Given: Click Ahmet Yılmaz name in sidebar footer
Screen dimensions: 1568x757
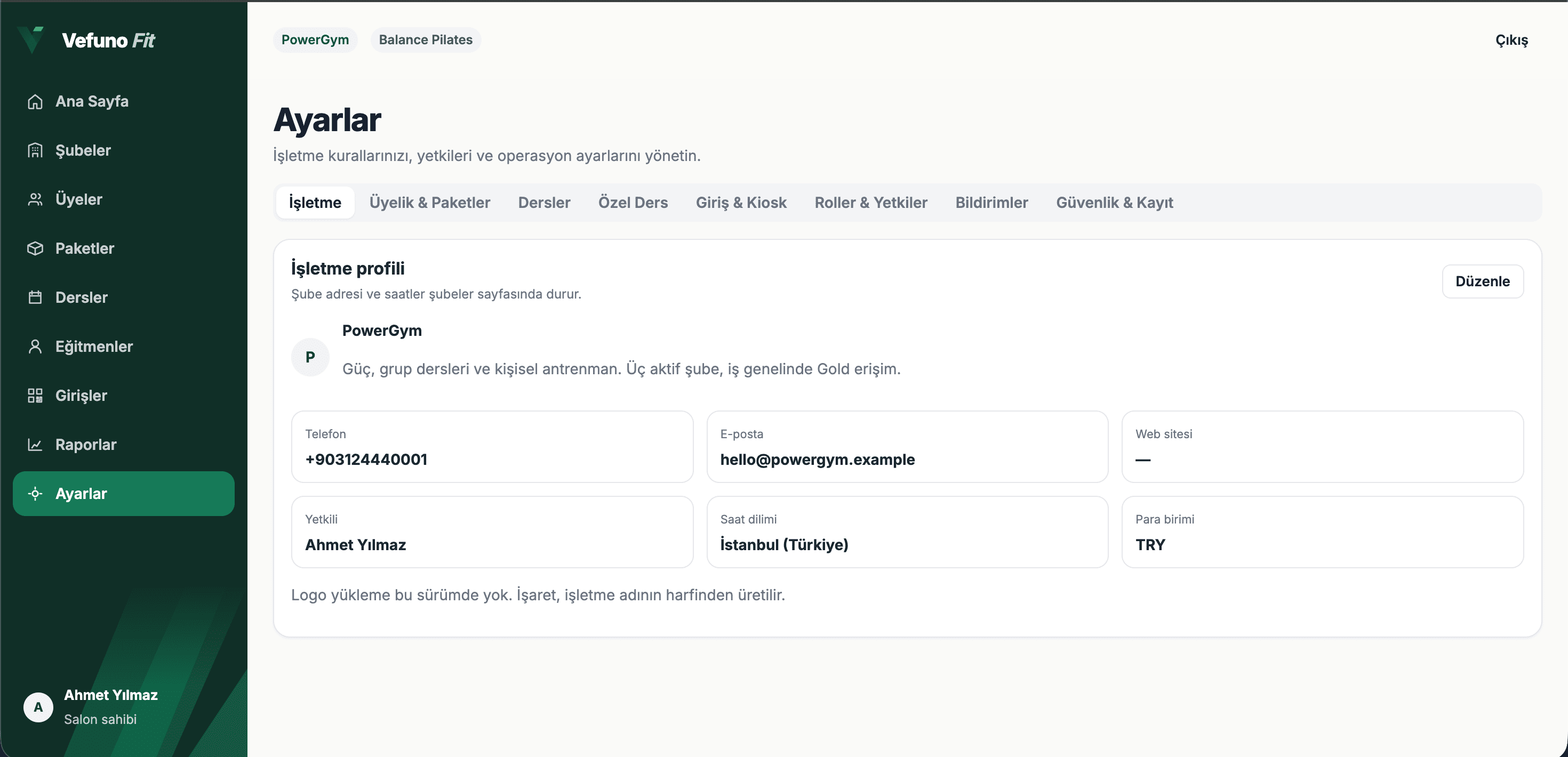Looking at the screenshot, I should [x=111, y=695].
